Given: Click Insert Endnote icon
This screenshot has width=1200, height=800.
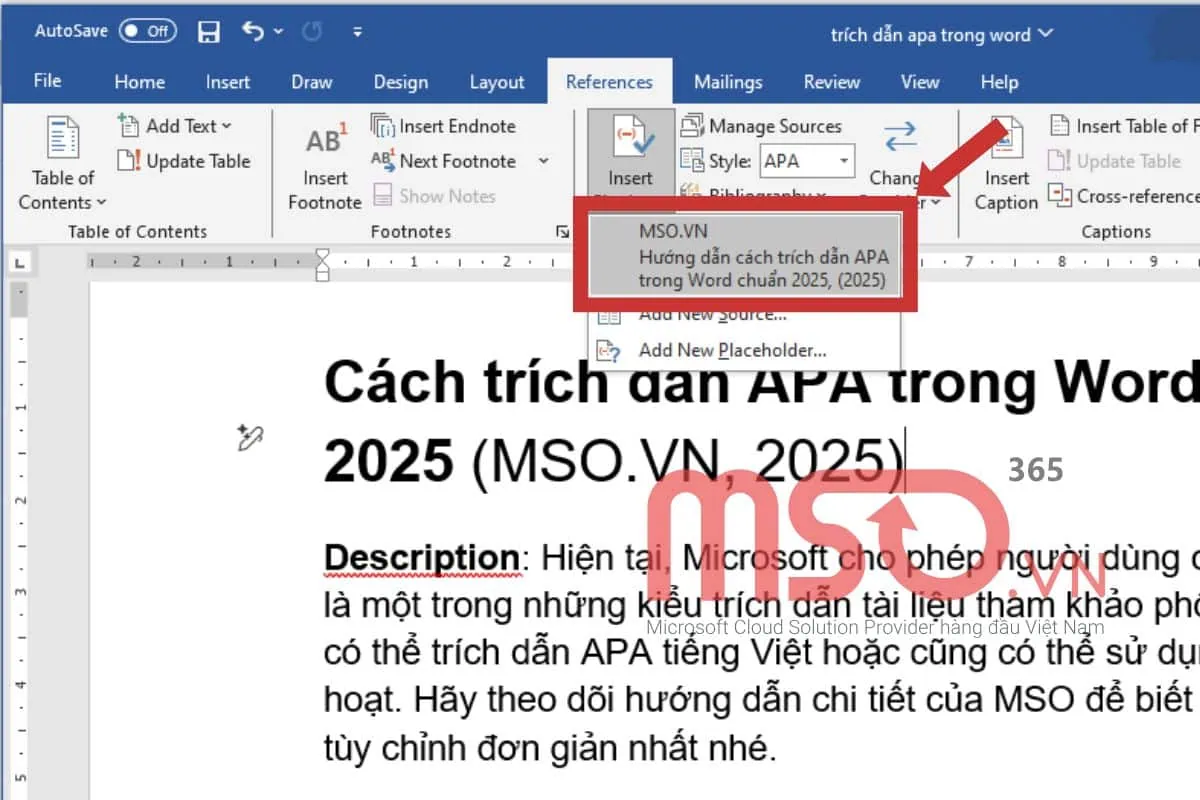Looking at the screenshot, I should coord(383,126).
